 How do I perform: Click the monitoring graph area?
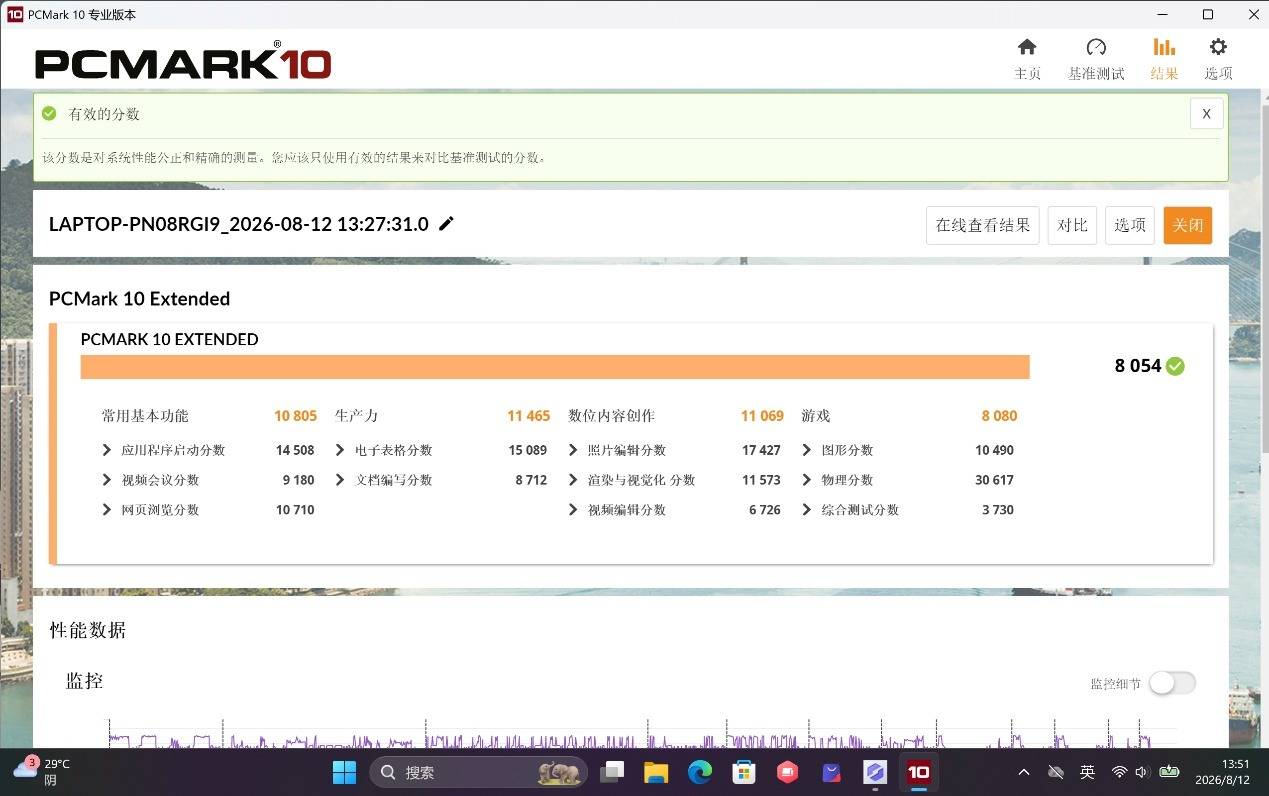630,735
